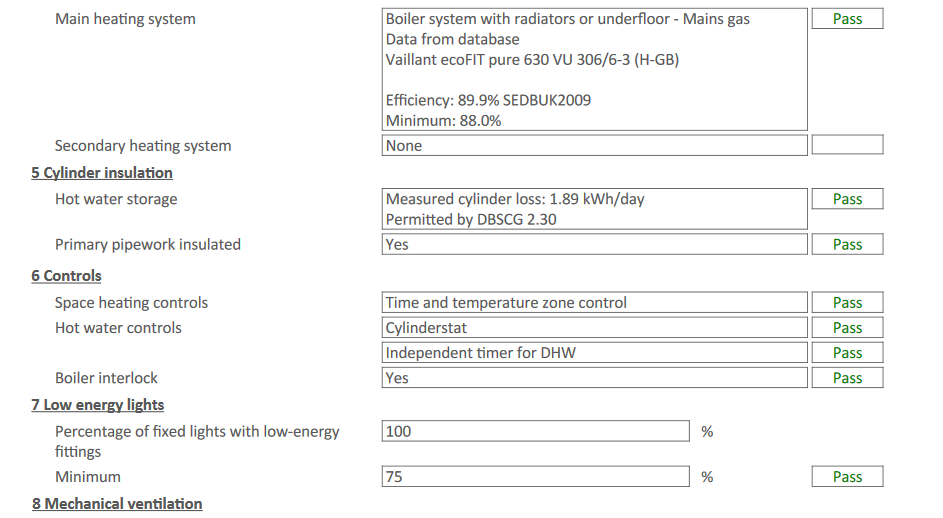Image resolution: width=943 pixels, height=518 pixels.
Task: Click the Secondary heating system None field
Action: point(594,145)
